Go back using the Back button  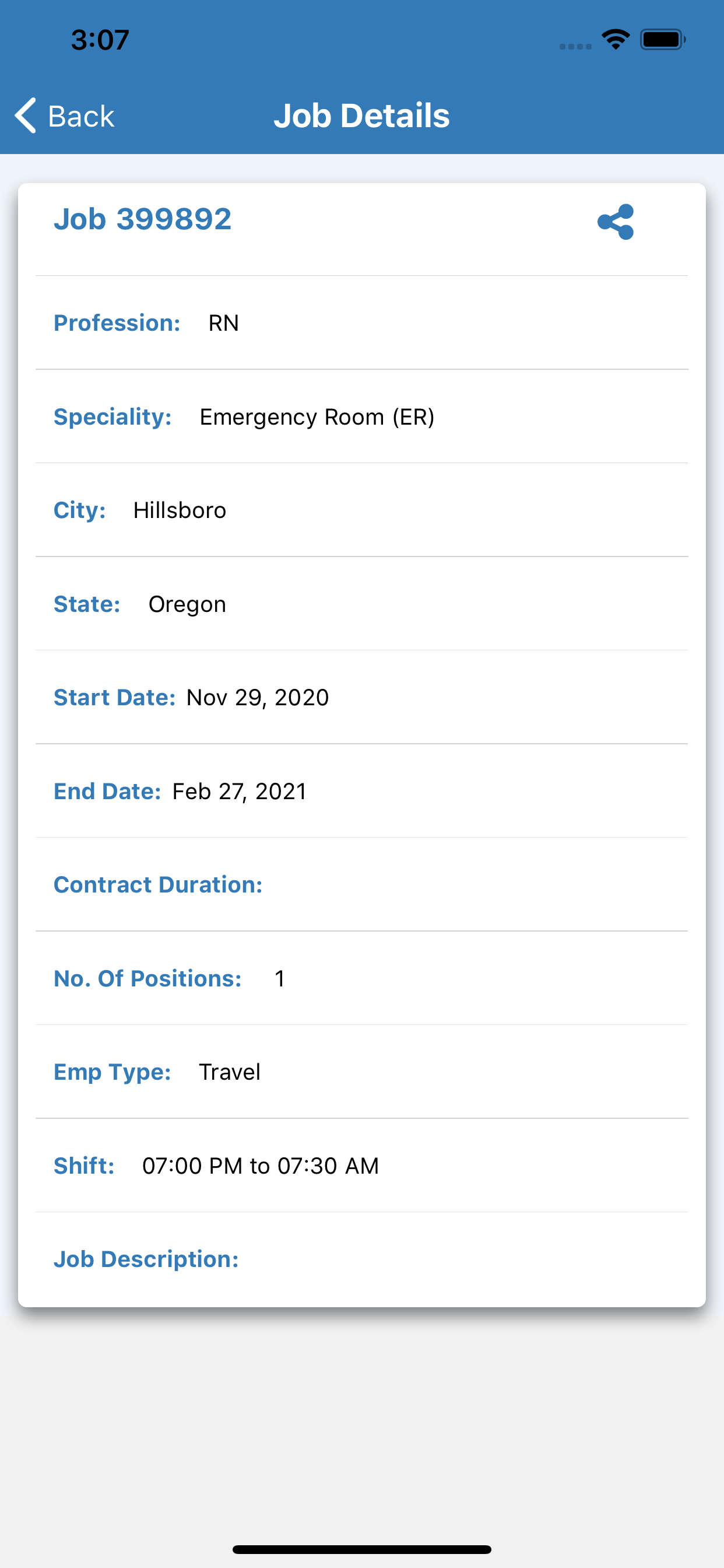pyautogui.click(x=65, y=115)
